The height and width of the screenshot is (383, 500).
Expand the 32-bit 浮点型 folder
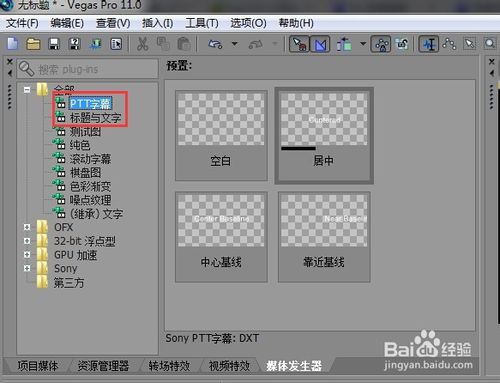point(27,241)
